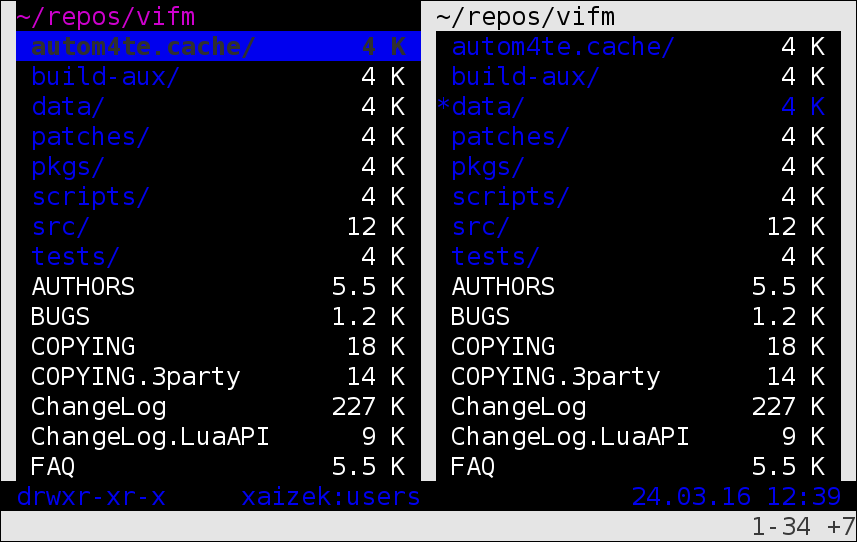Select COPYING.3party in the right pane
Image resolution: width=857 pixels, height=542 pixels.
(638, 377)
